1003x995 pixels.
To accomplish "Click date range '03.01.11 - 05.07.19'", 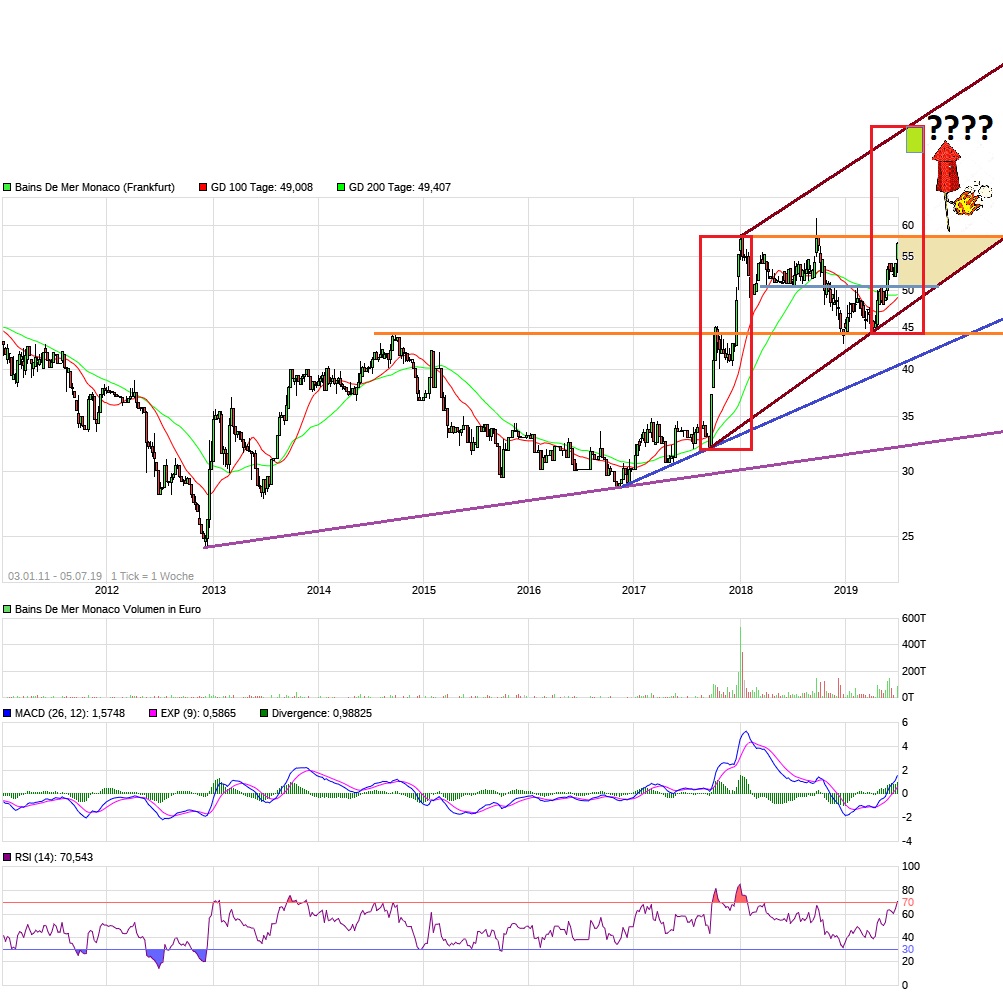I will (x=55, y=577).
